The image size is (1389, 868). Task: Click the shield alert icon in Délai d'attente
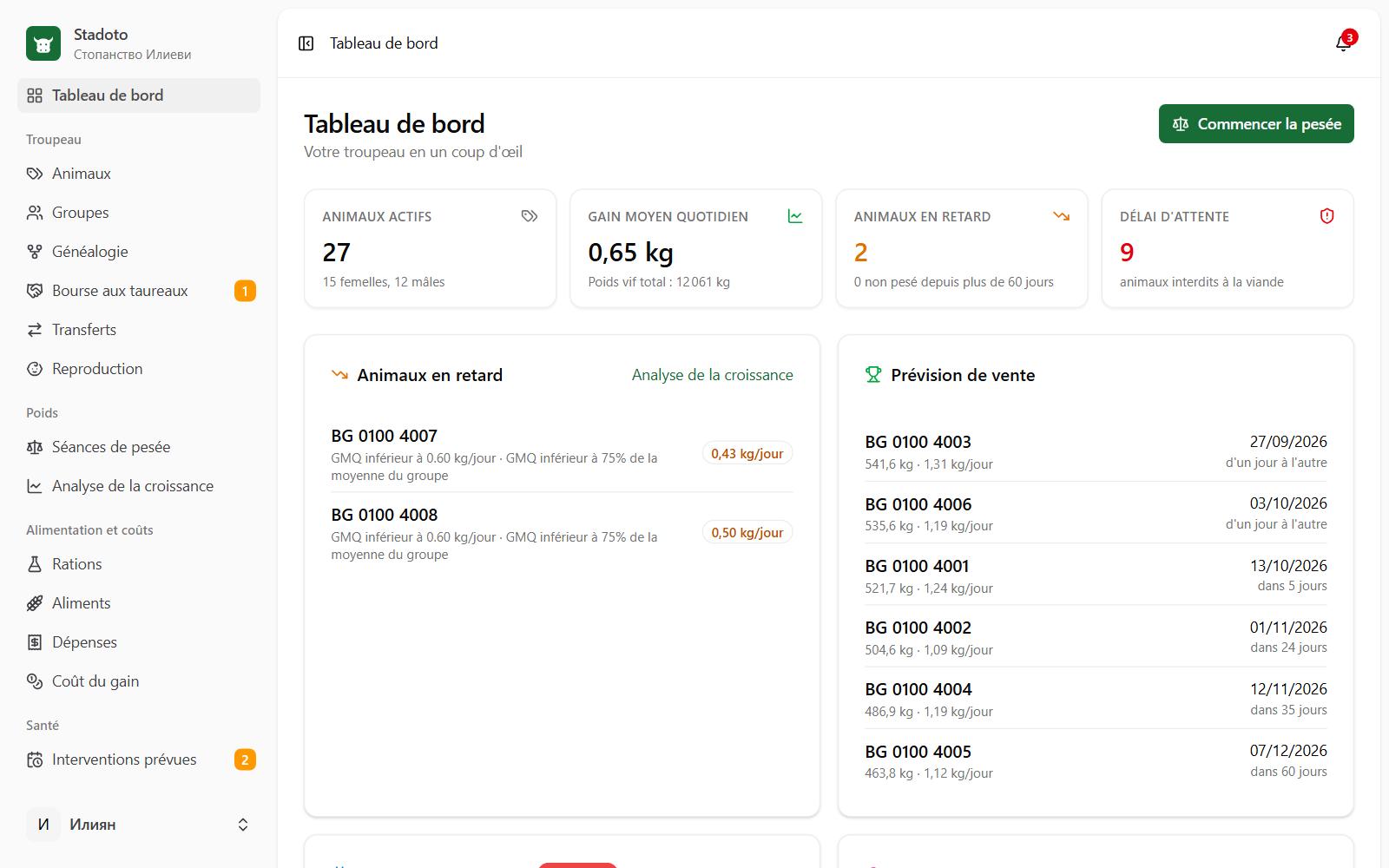point(1326,216)
